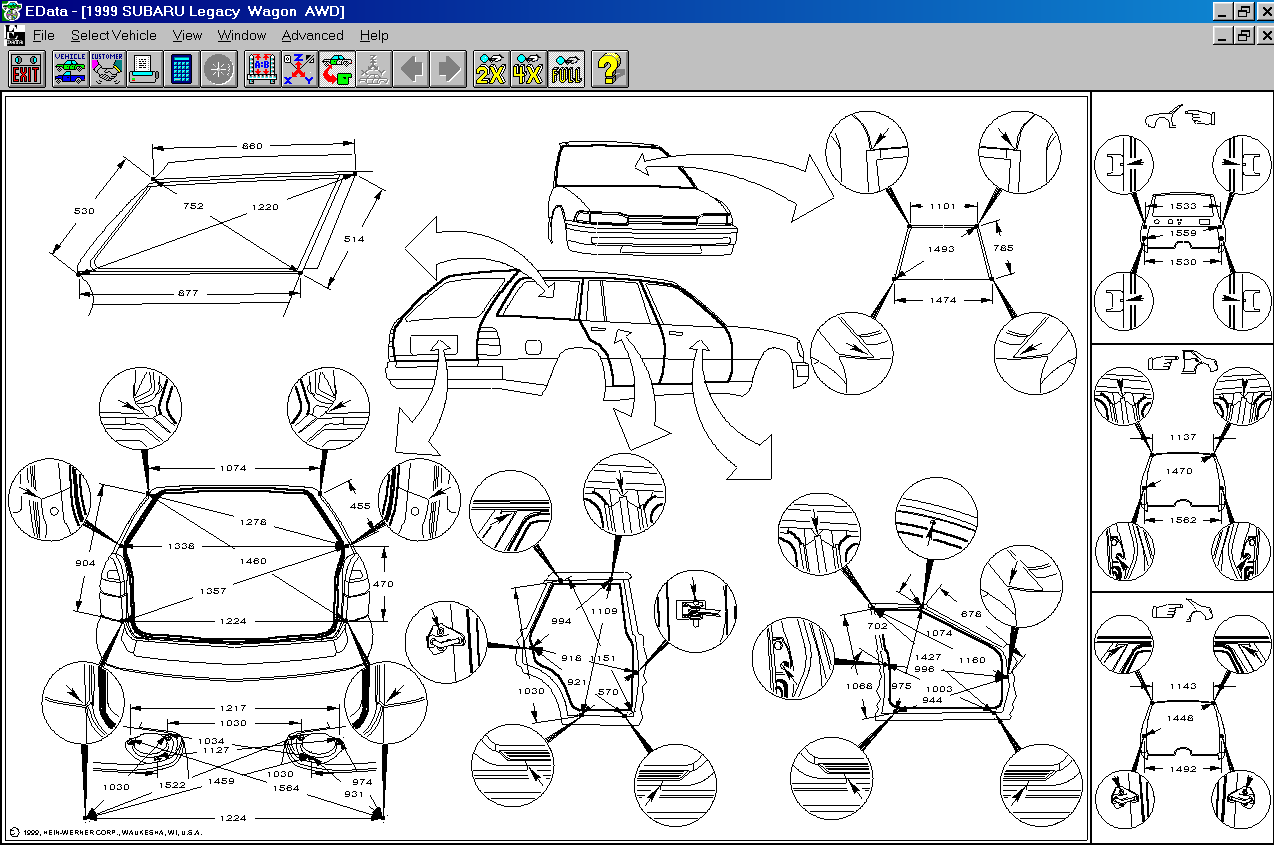Click the Print toolbar icon
The height and width of the screenshot is (846, 1274).
pyautogui.click(x=143, y=69)
